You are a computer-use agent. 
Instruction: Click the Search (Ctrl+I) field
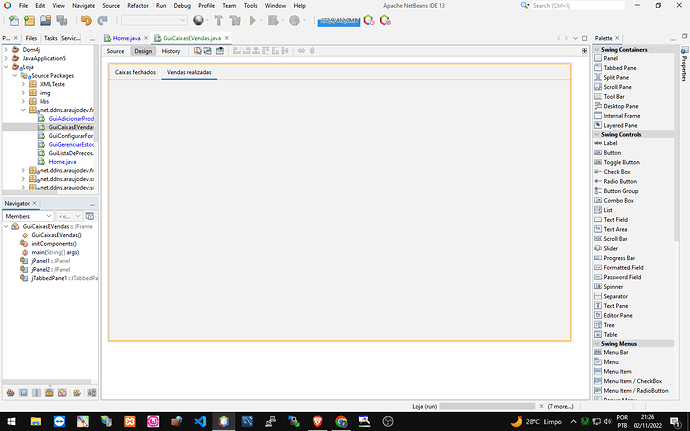pyautogui.click(x=578, y=6)
